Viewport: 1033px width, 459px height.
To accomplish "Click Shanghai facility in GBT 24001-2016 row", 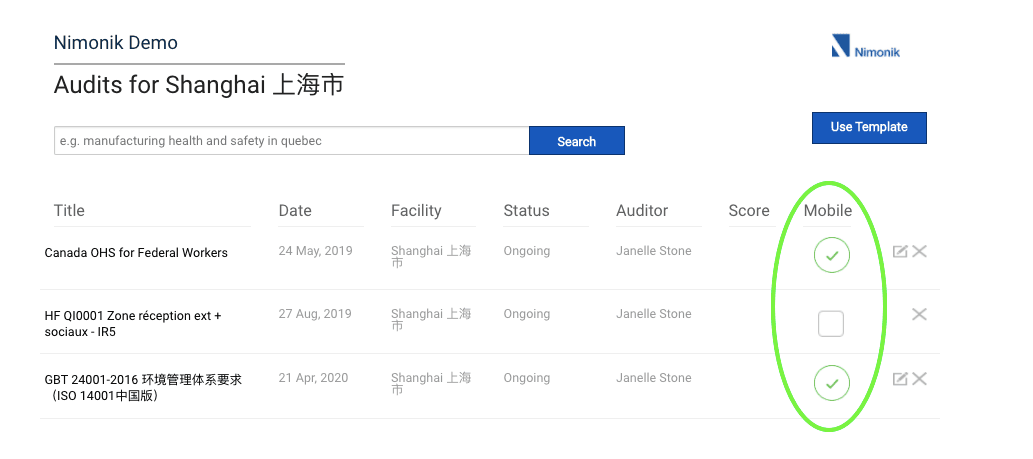I will click(x=431, y=383).
